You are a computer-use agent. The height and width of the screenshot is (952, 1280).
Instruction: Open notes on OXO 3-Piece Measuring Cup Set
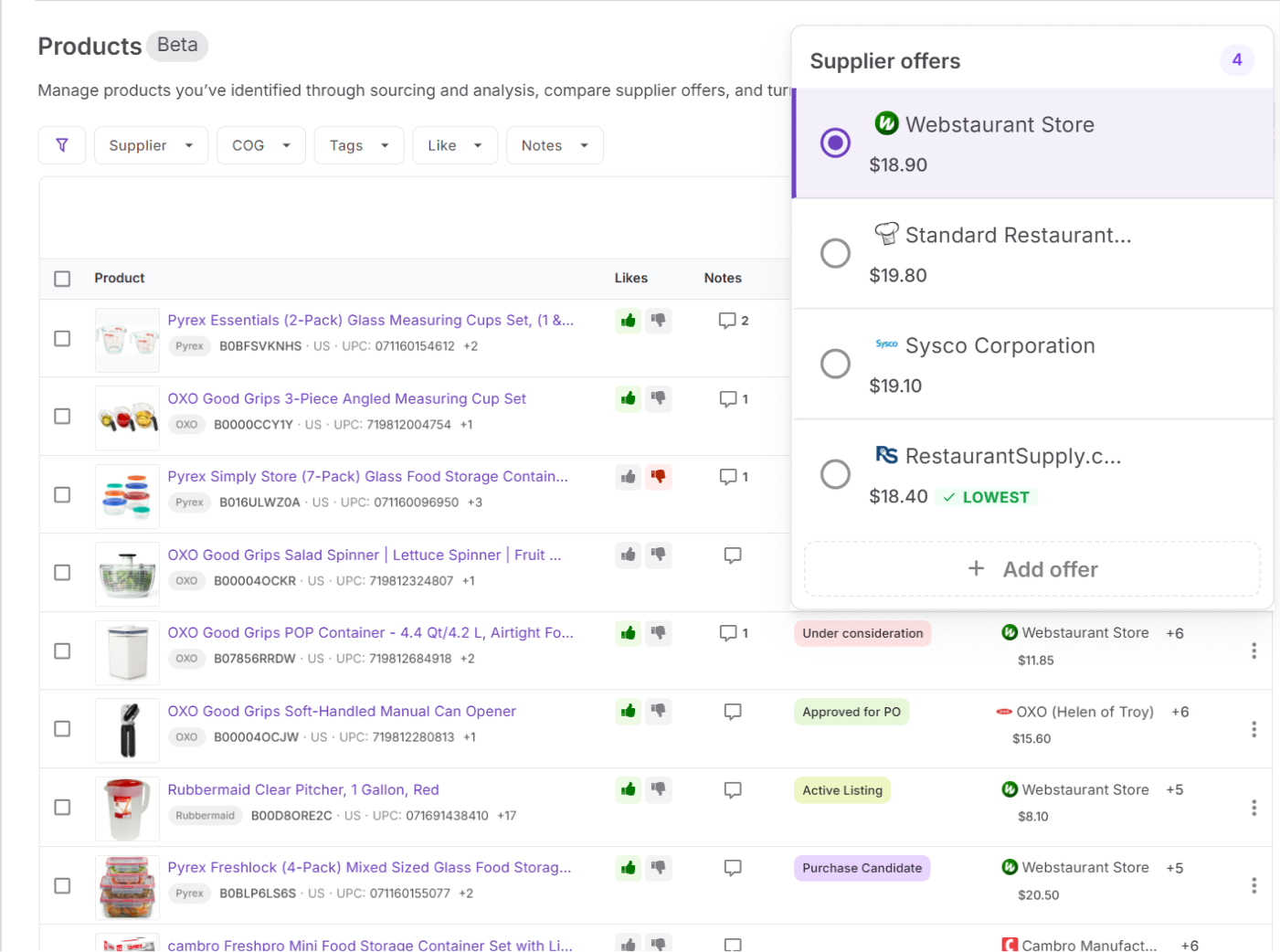pos(733,399)
